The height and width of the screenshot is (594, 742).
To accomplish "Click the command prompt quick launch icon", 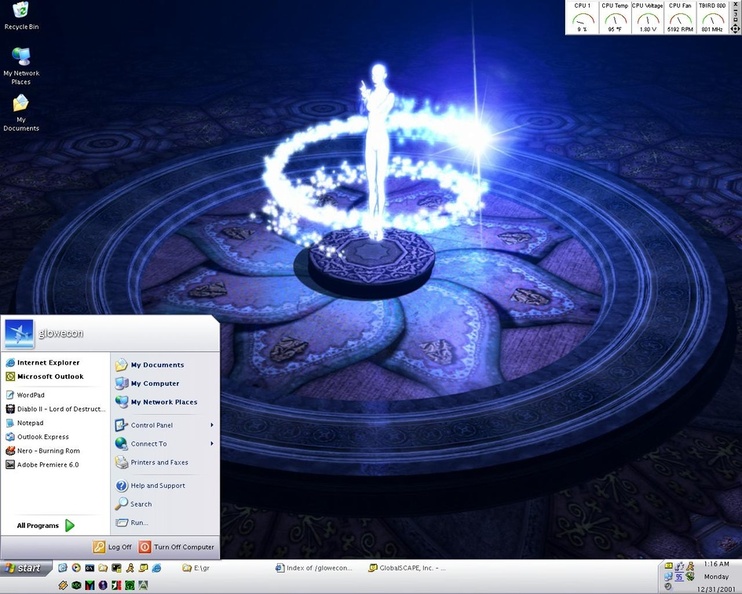I will 89,568.
